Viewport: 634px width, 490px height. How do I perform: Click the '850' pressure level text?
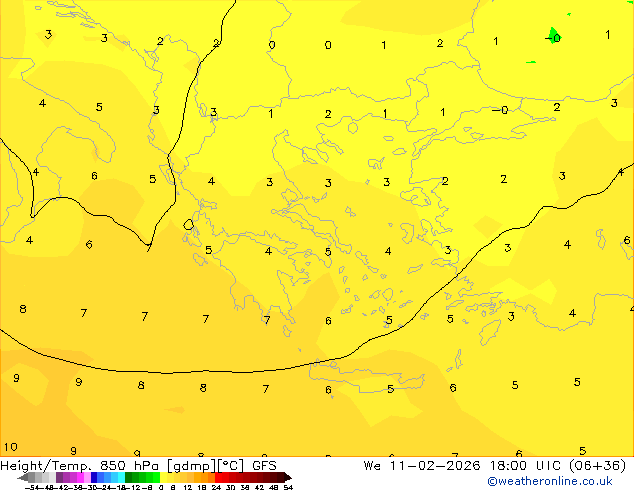[x=113, y=466]
